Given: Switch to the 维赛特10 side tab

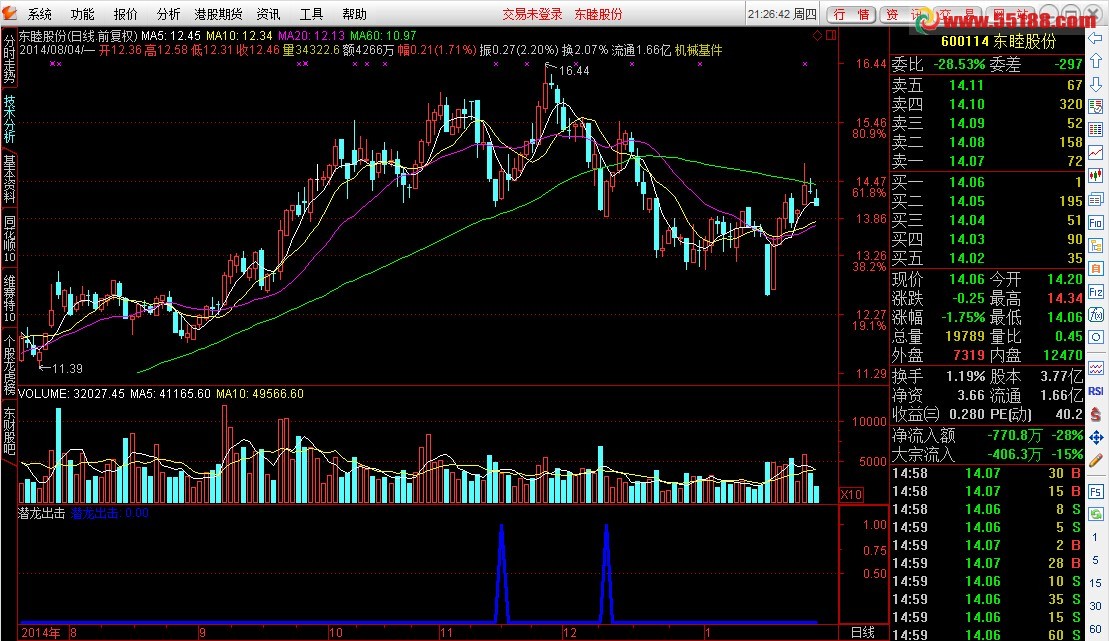Looking at the screenshot, I should point(9,299).
